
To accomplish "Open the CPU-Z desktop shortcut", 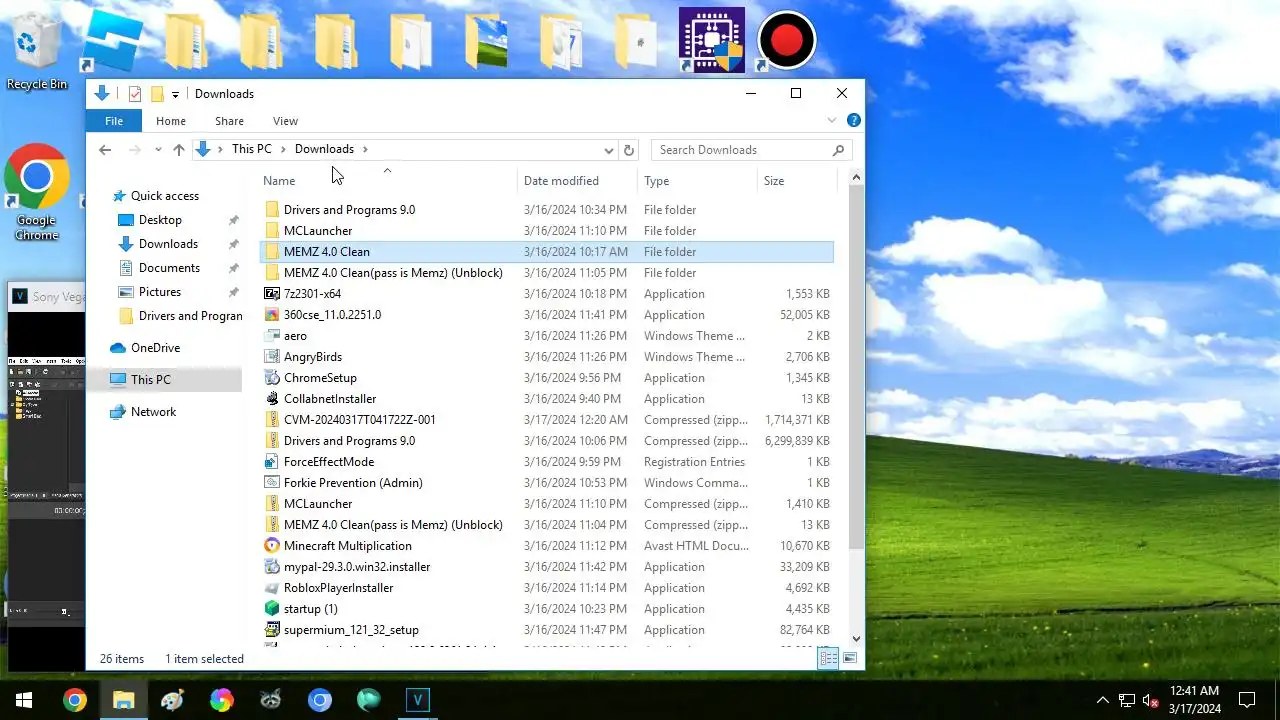I will click(712, 40).
